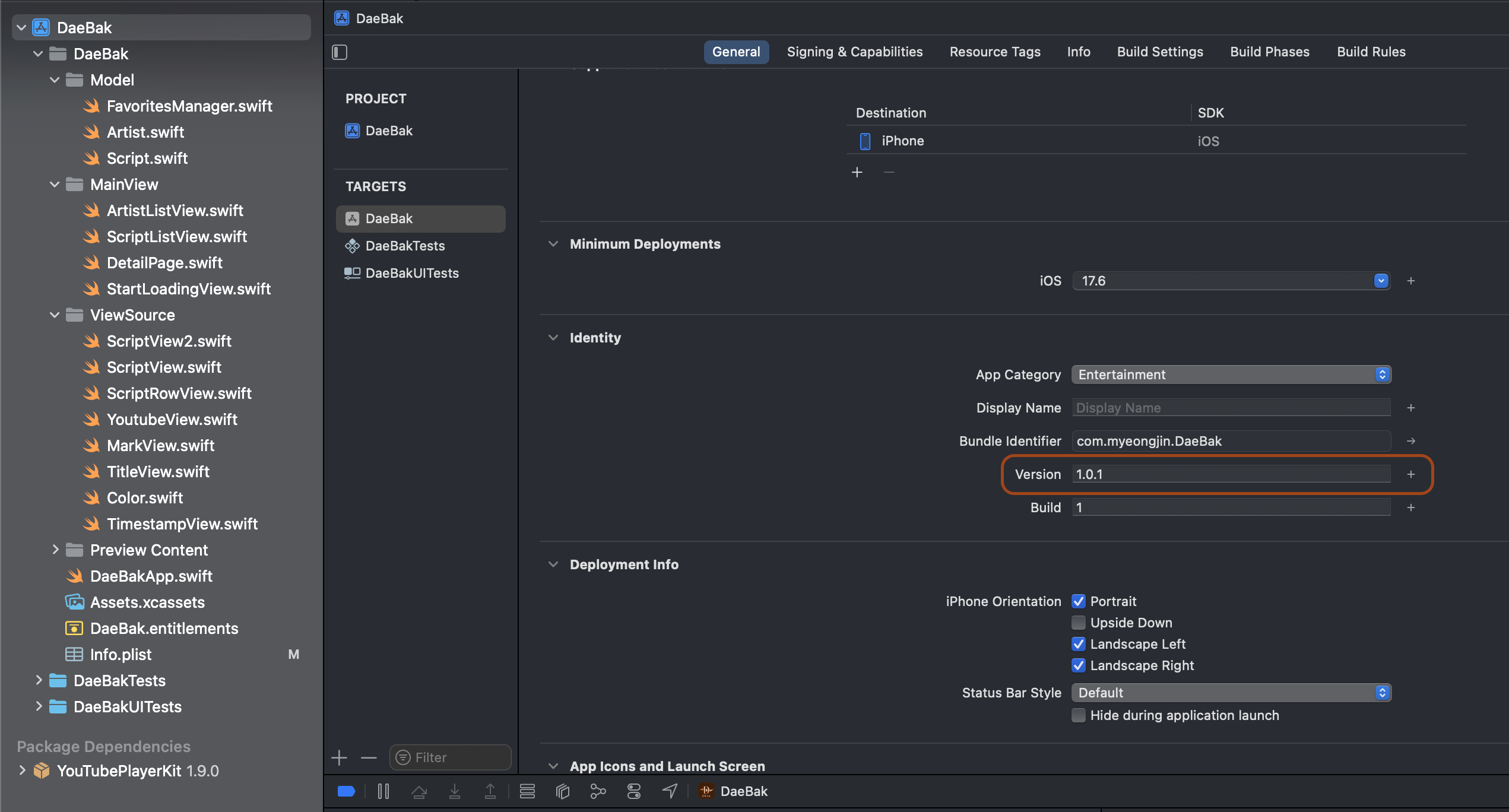The image size is (1509, 812).
Task: Click the targets Filter field
Action: tap(450, 757)
